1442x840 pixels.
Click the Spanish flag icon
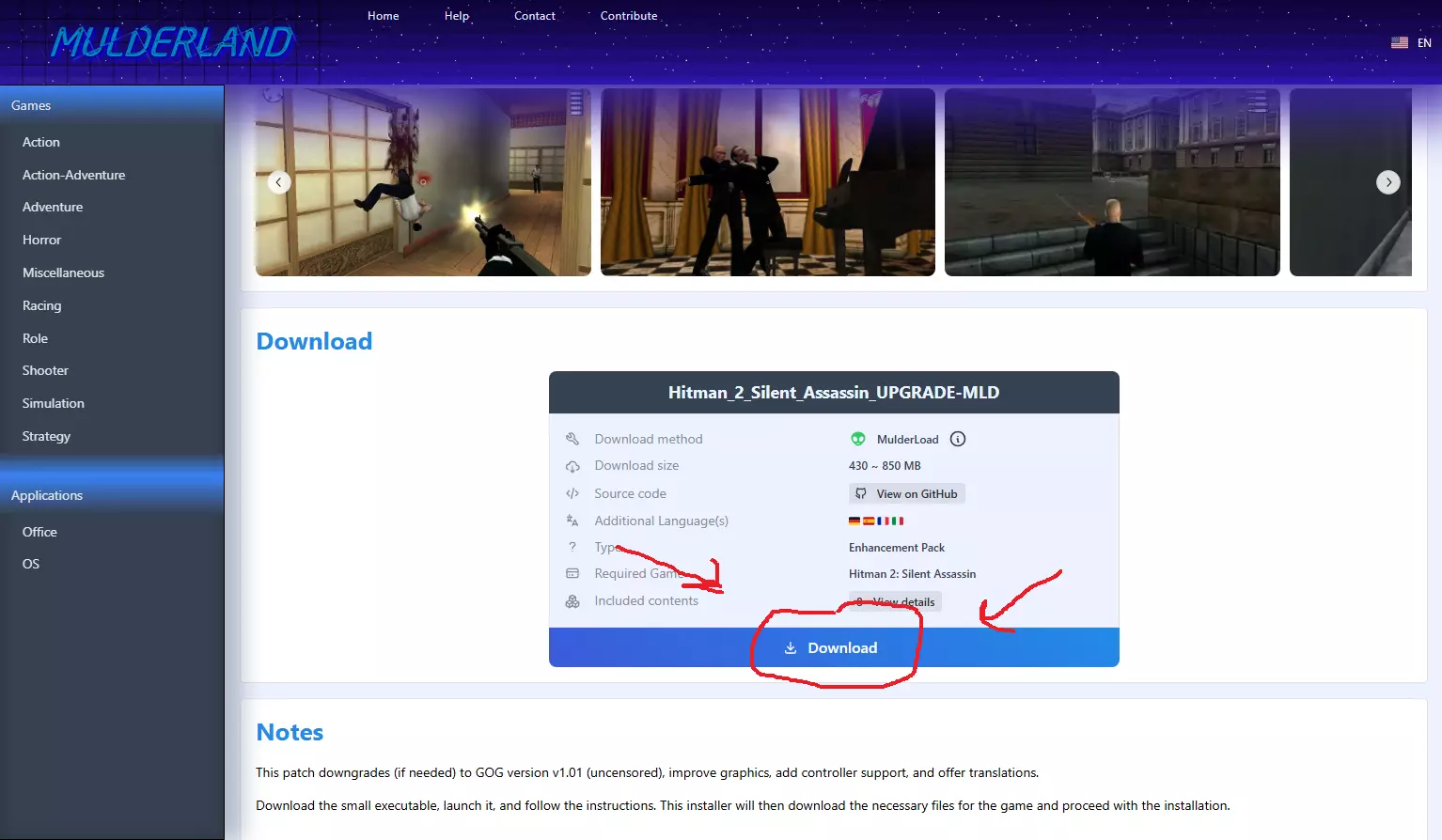point(869,521)
